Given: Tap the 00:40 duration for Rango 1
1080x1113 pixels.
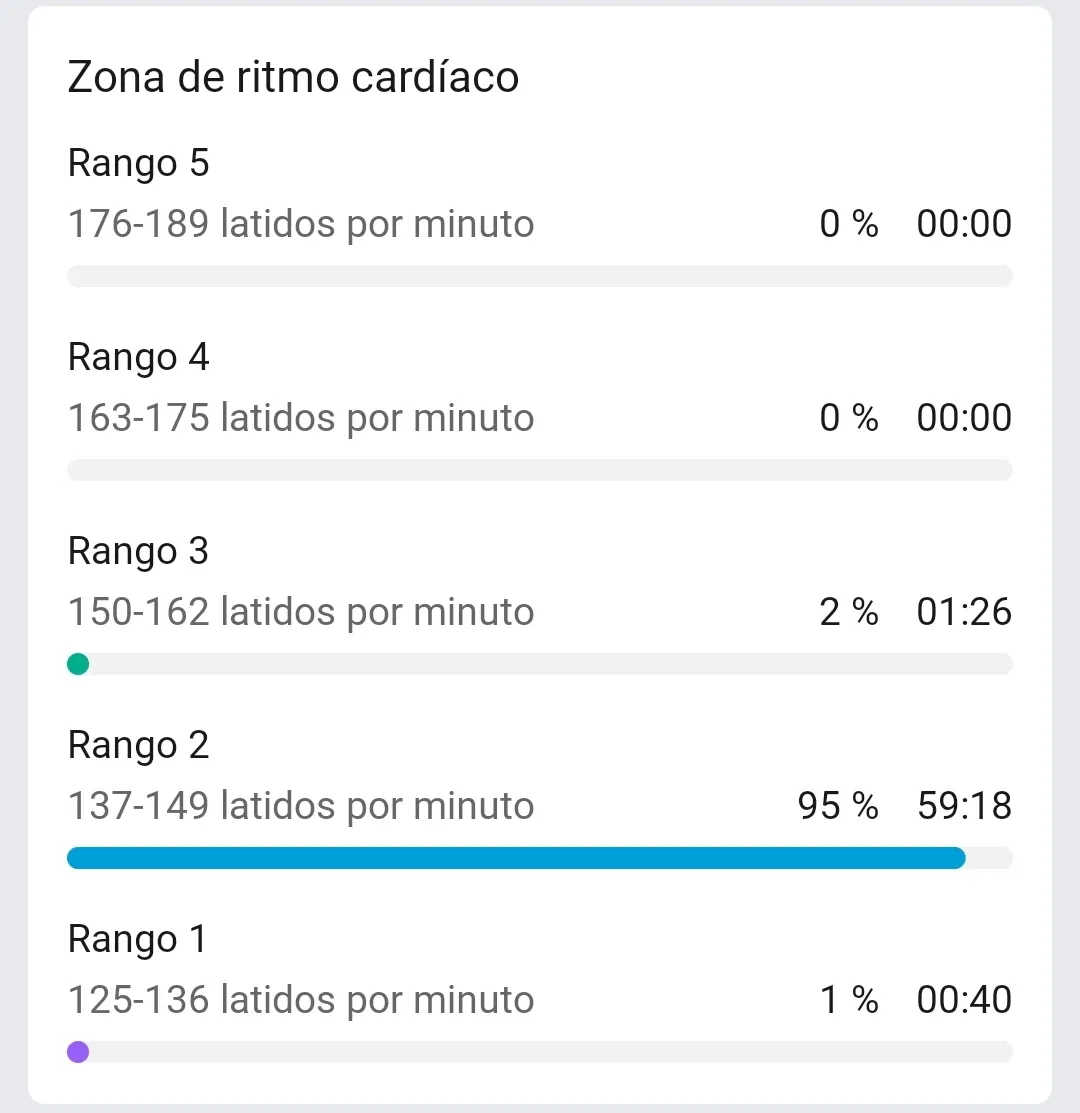Looking at the screenshot, I should (x=964, y=1000).
